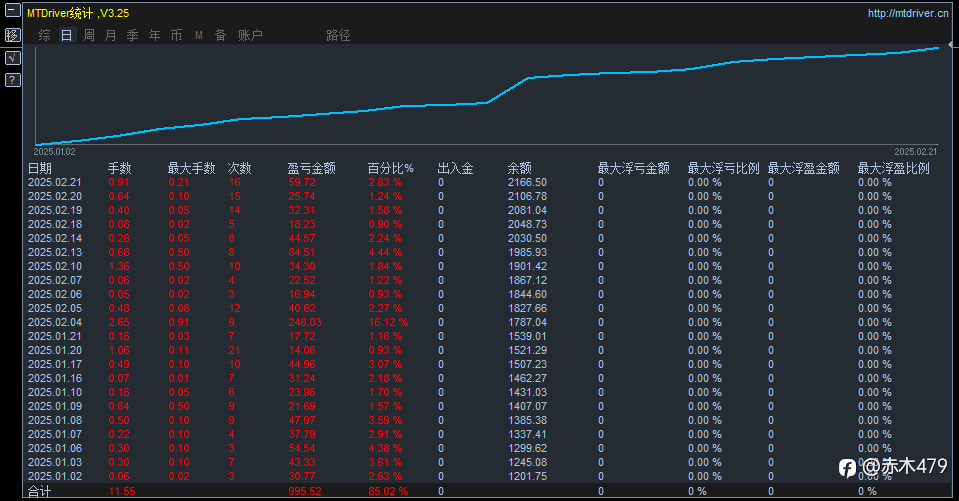Screen dimensions: 959x501
Task: Click the 余额 balance column header
Action: [x=520, y=168]
